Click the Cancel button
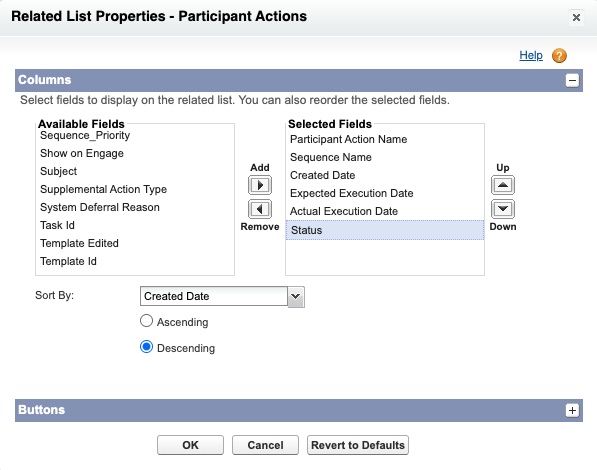 (265, 445)
